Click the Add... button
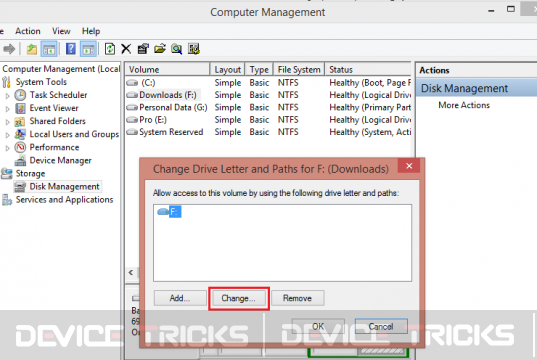 coord(180,298)
